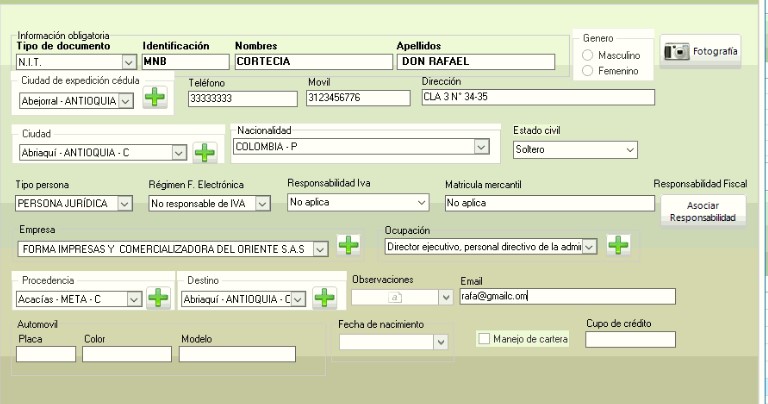Click the Email input field
768x404 pixels.
[x=566, y=296]
